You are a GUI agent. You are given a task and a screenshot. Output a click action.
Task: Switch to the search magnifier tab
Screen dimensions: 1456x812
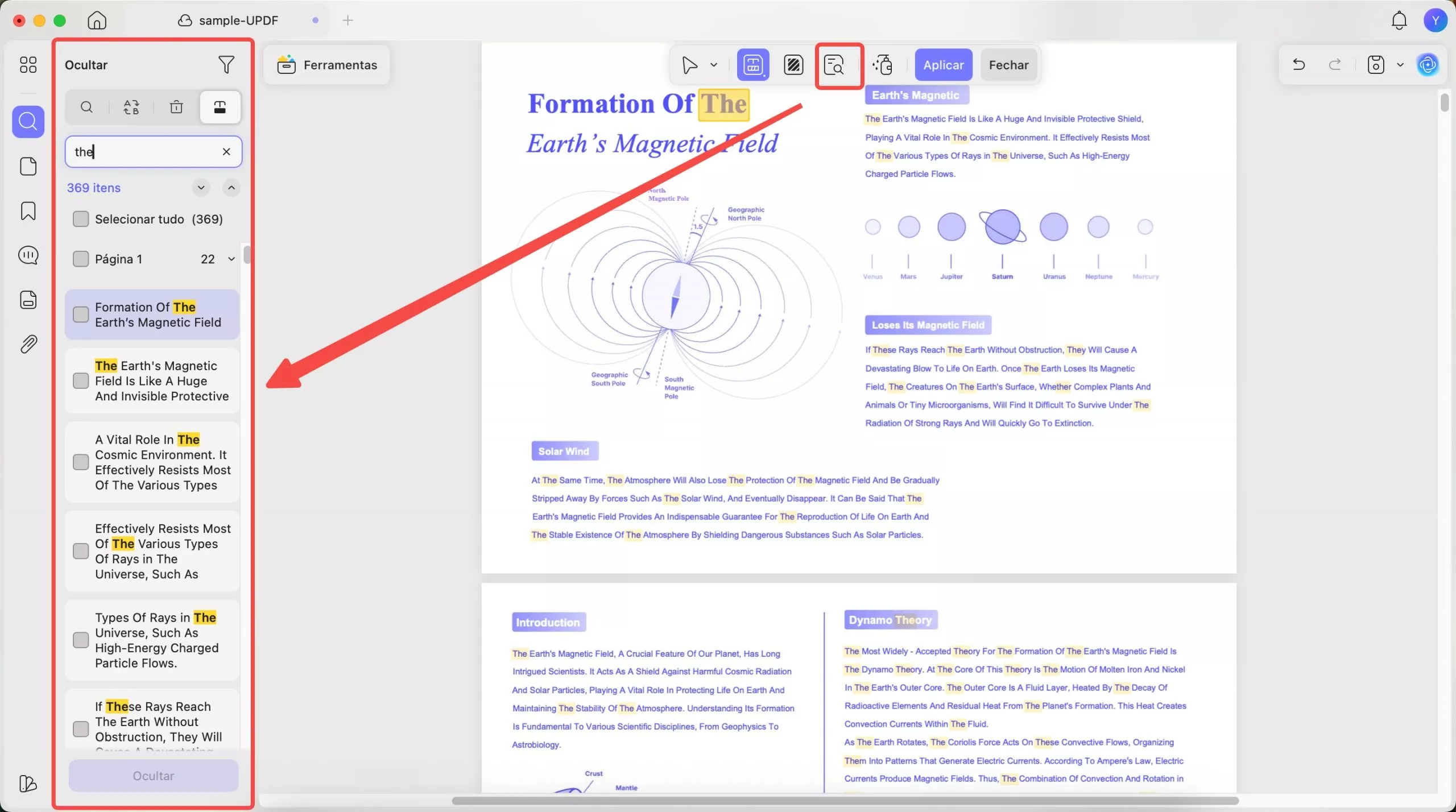tap(86, 107)
